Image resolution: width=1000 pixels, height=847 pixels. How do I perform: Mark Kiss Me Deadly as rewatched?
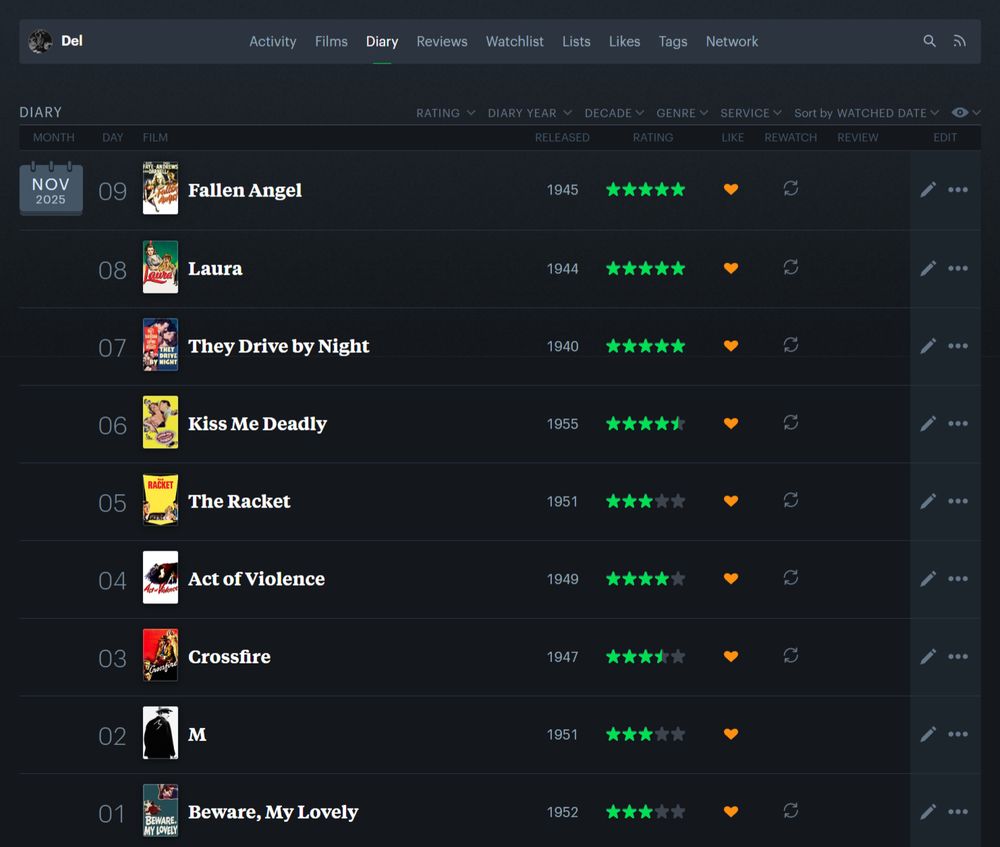[x=791, y=423]
